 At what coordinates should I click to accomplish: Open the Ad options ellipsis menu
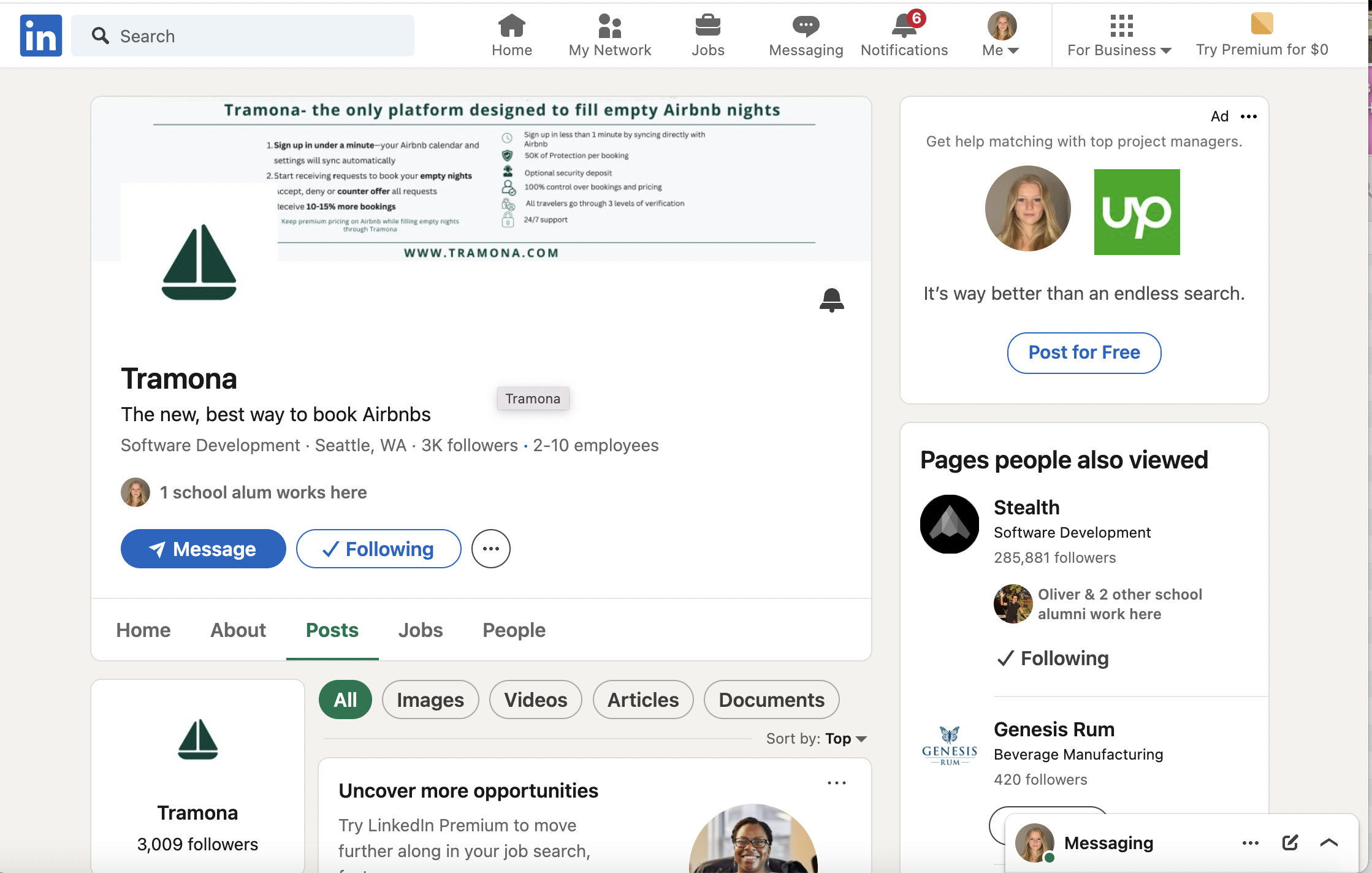(1249, 116)
